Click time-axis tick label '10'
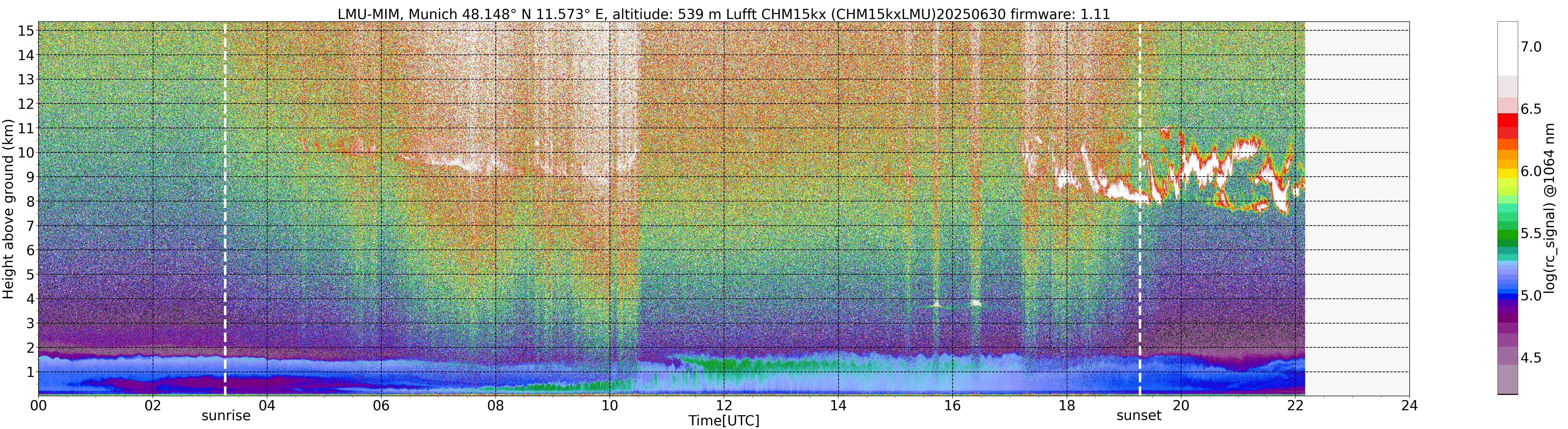1568x429 pixels. 610,406
